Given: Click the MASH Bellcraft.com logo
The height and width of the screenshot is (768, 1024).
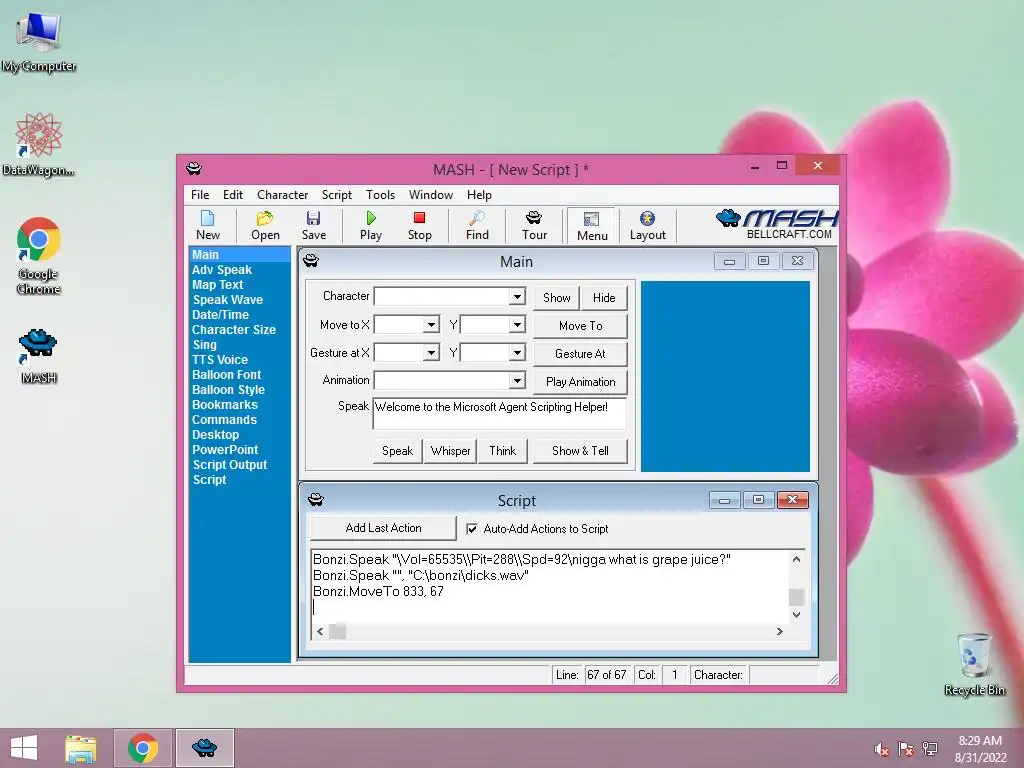Looking at the screenshot, I should [x=776, y=224].
